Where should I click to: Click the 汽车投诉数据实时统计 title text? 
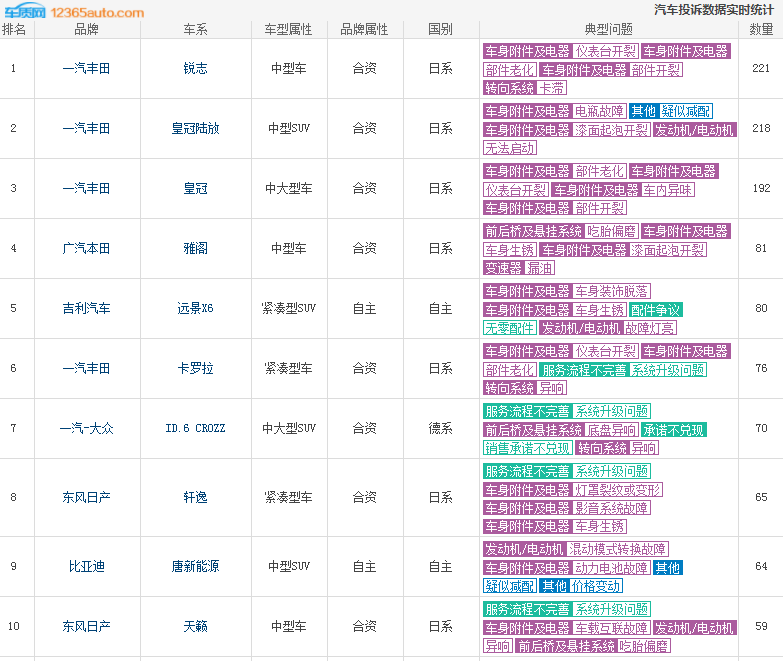pos(714,10)
